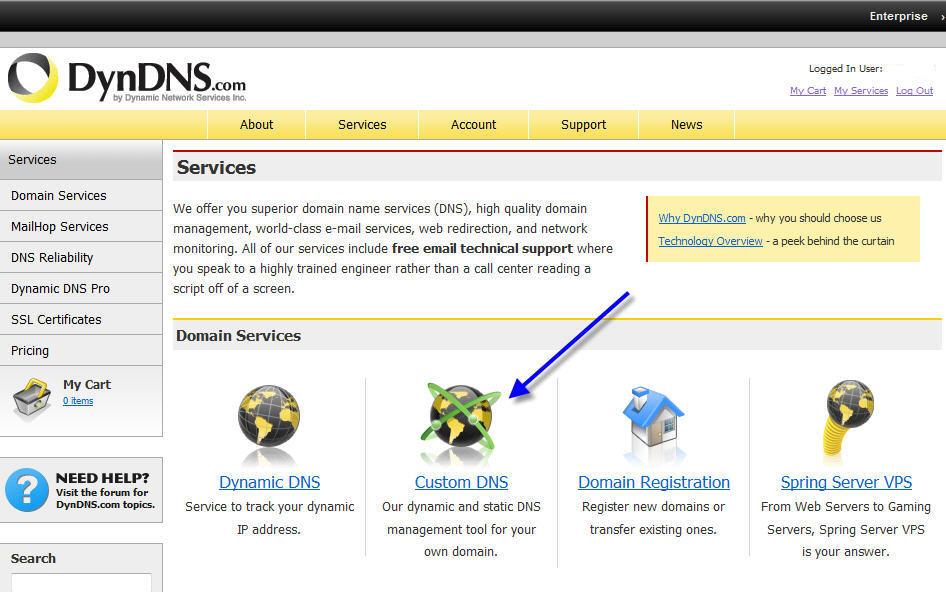The image size is (946, 592).
Task: Select Pricing in the sidebar
Action: point(81,351)
